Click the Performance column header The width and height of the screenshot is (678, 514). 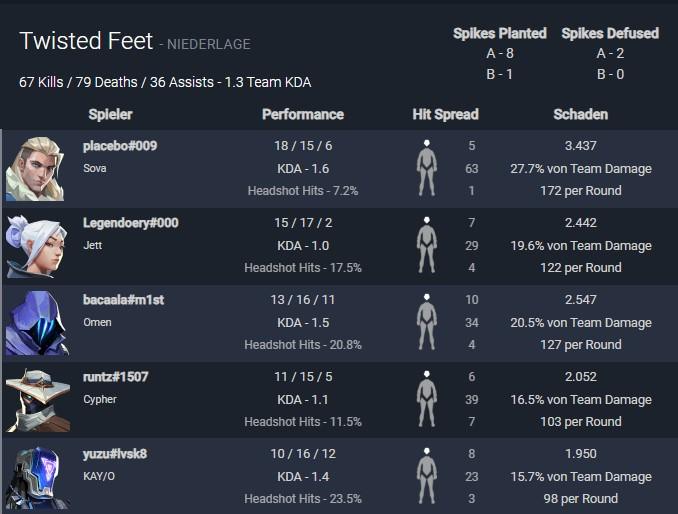(303, 114)
